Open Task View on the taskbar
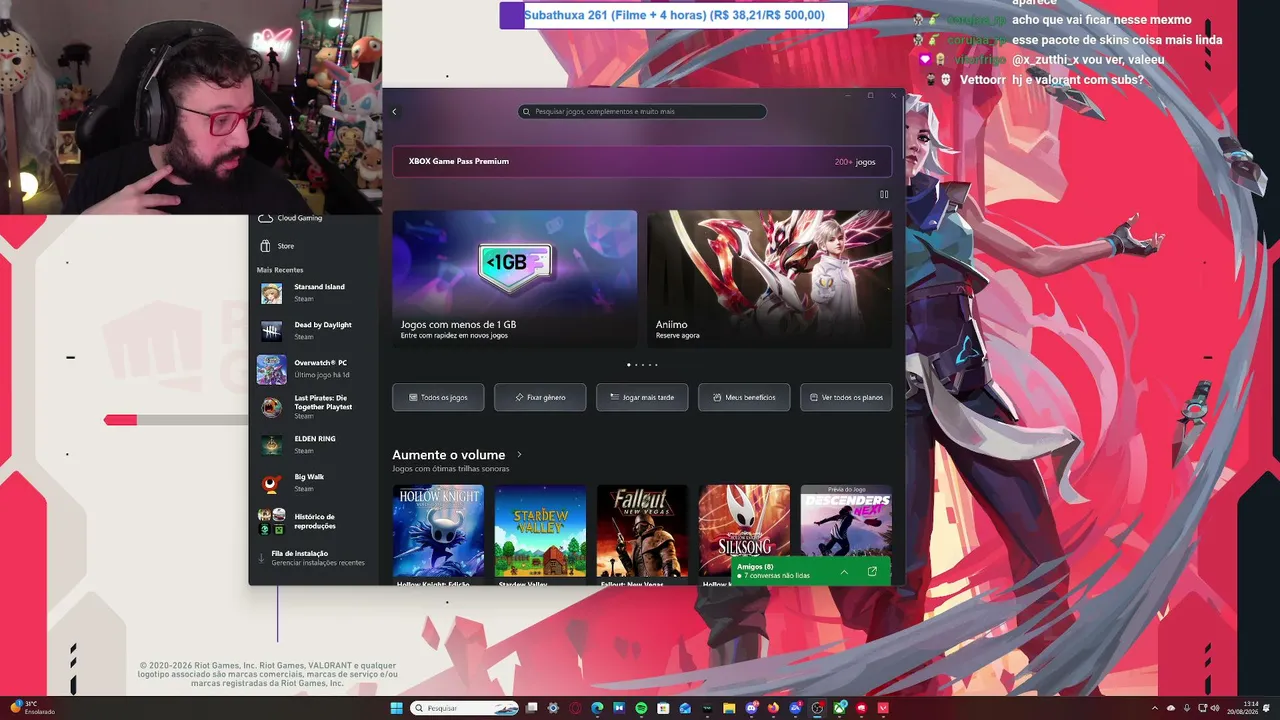The height and width of the screenshot is (720, 1280). [x=532, y=708]
